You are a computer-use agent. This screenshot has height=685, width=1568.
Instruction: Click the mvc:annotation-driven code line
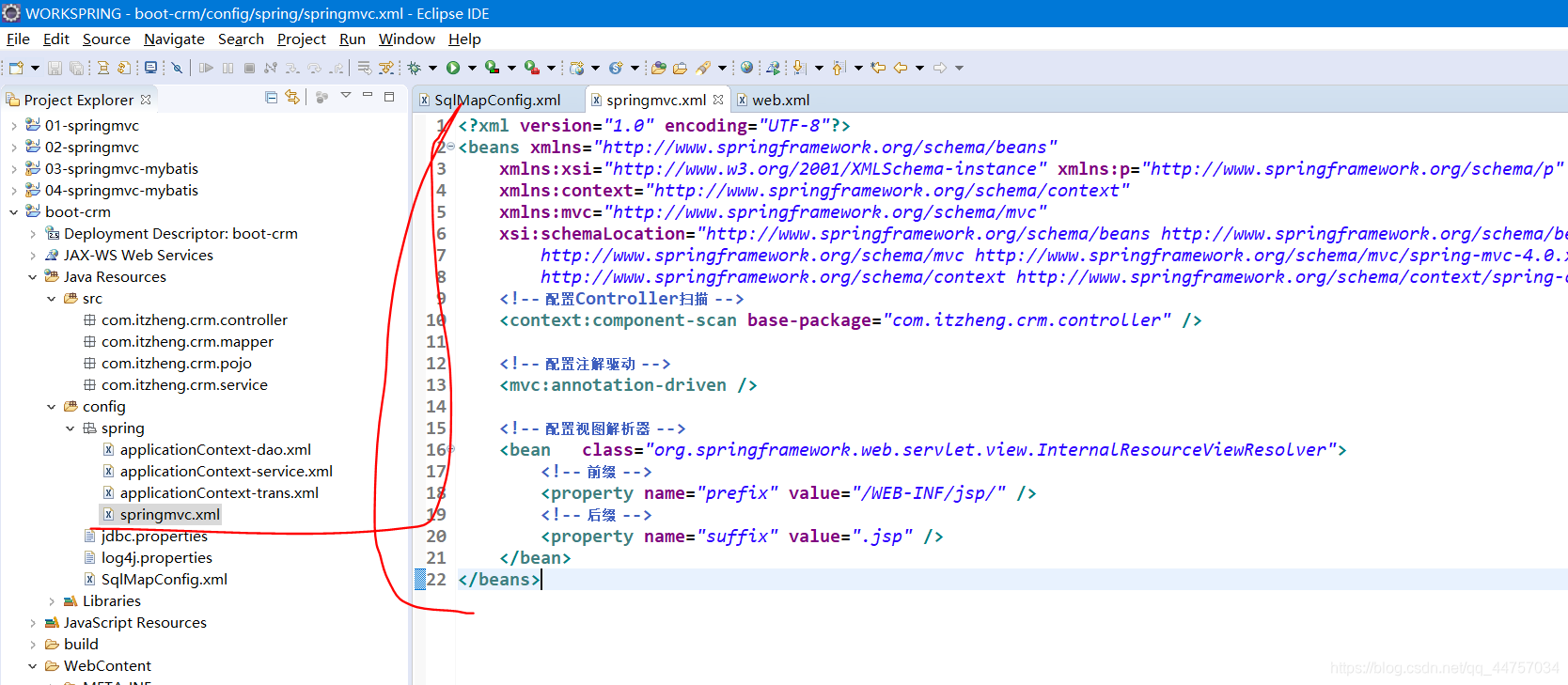(x=628, y=385)
